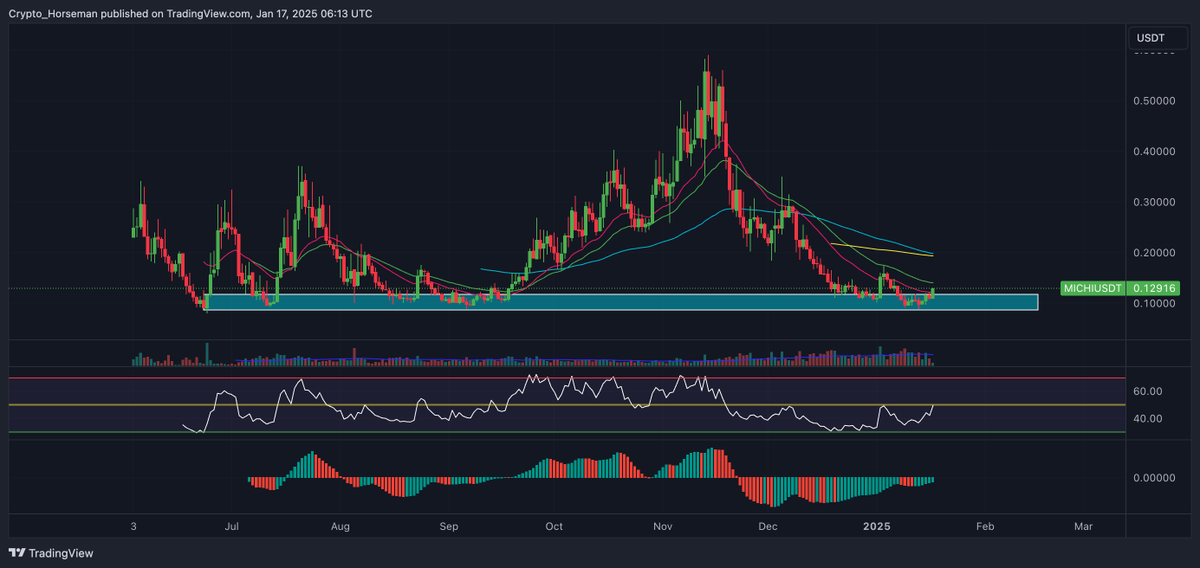Image resolution: width=1200 pixels, height=568 pixels.
Task: Click the 2025 label on time axis
Action: pos(876,525)
